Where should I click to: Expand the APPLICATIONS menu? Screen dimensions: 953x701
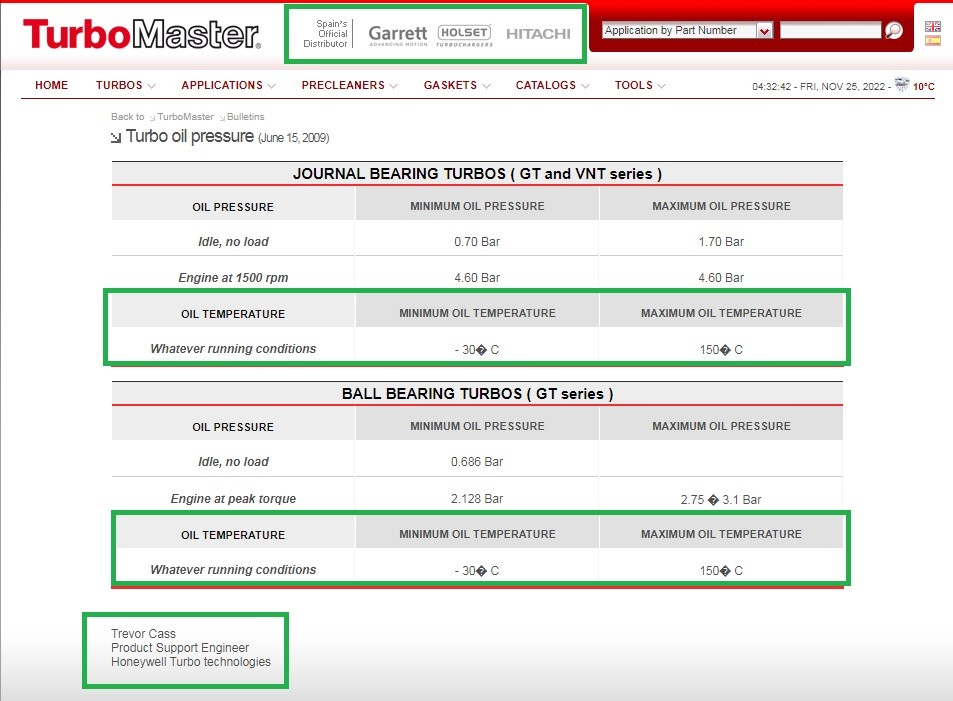click(x=228, y=85)
